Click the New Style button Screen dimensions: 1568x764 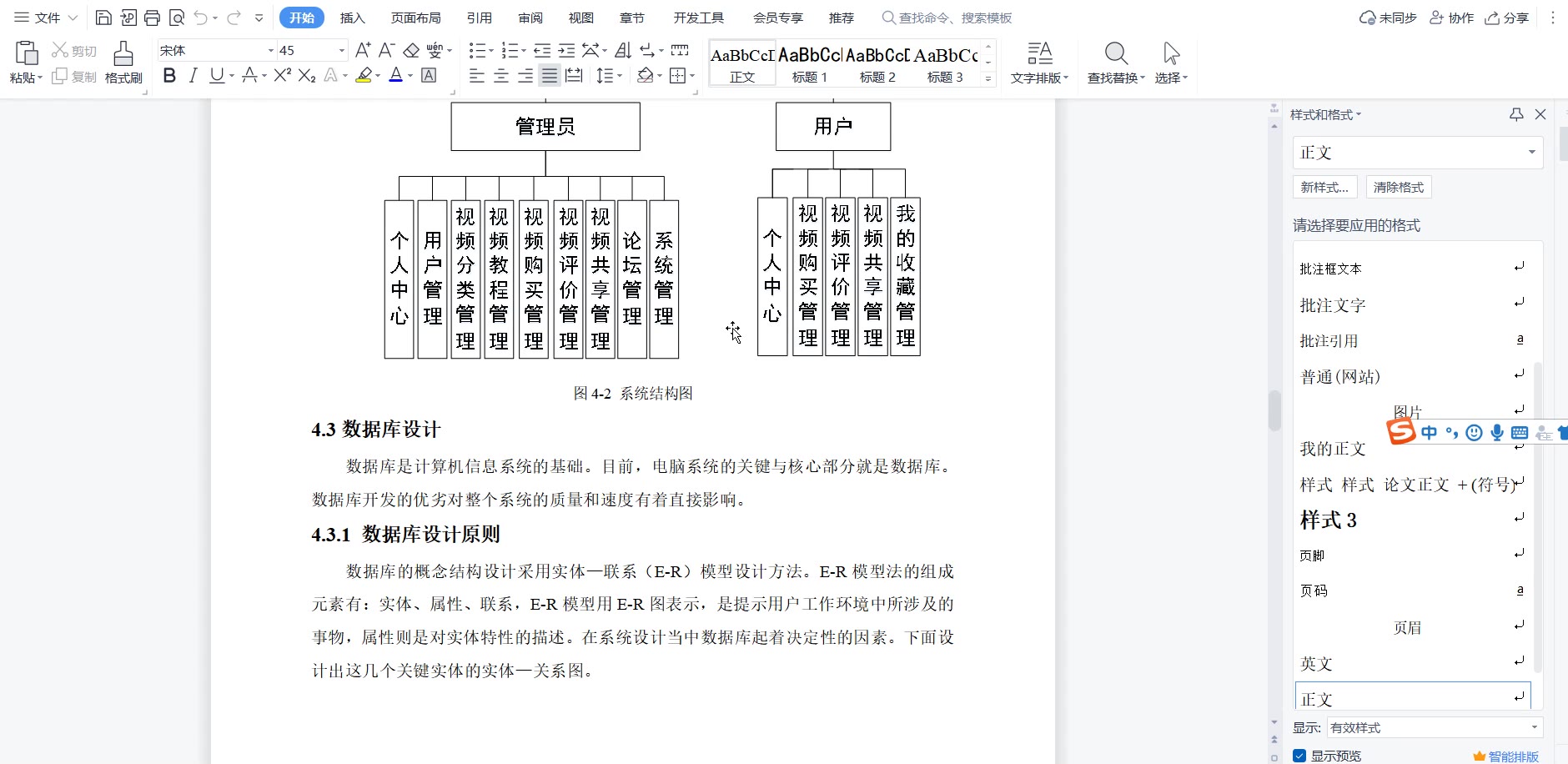1325,187
